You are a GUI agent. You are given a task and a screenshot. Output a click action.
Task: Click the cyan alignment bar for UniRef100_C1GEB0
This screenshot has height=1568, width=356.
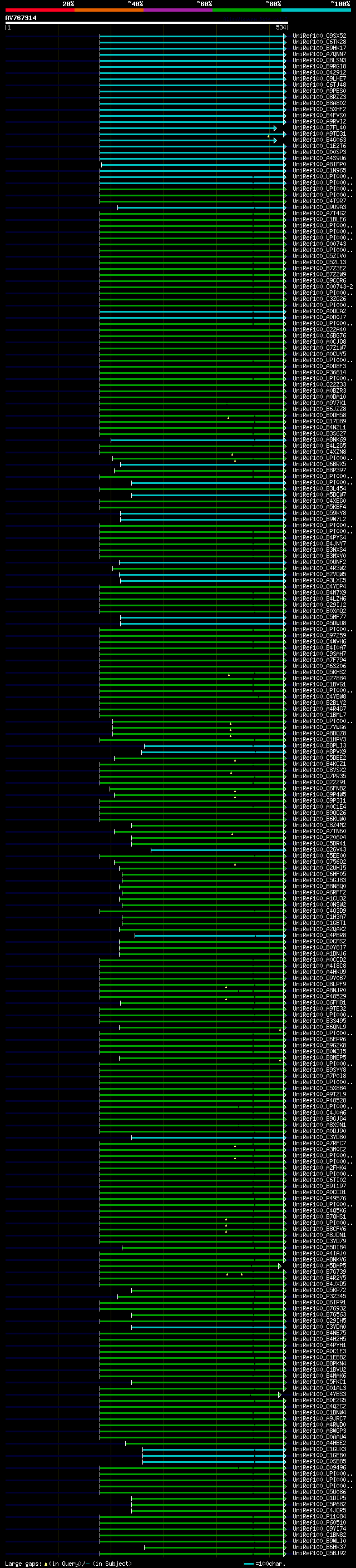click(214, 1456)
